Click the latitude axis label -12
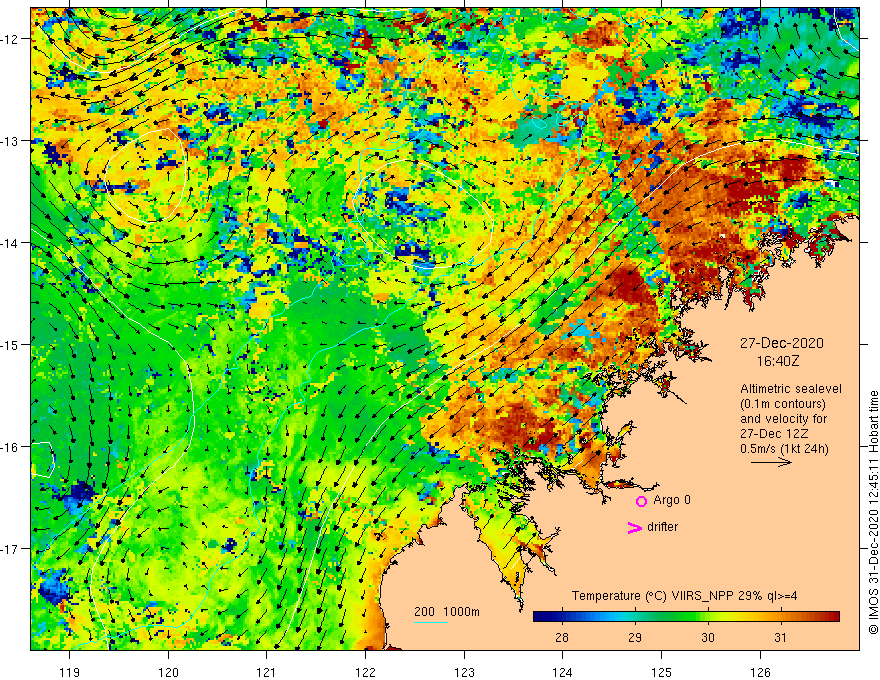The image size is (880, 680). coord(11,39)
